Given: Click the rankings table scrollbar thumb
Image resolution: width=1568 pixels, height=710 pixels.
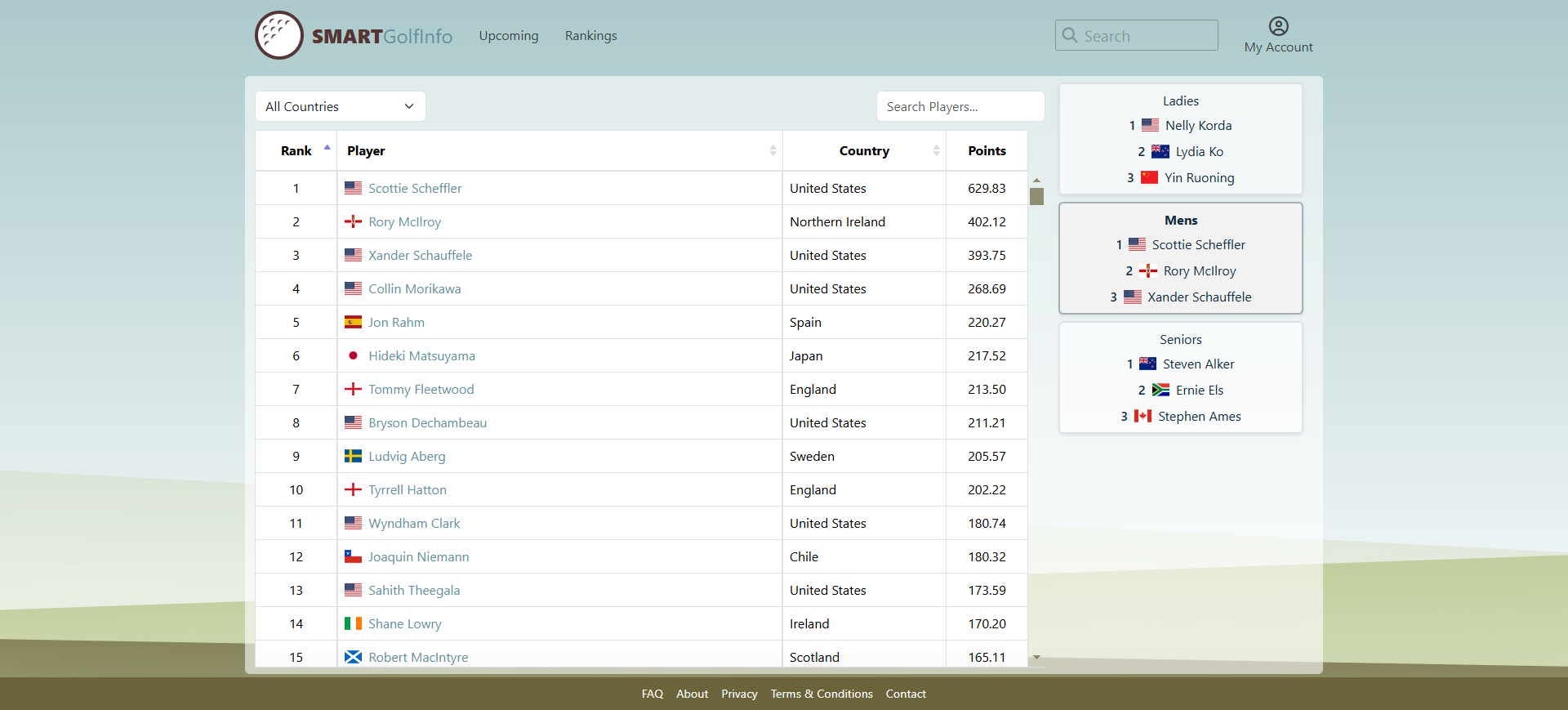Looking at the screenshot, I should pyautogui.click(x=1036, y=196).
